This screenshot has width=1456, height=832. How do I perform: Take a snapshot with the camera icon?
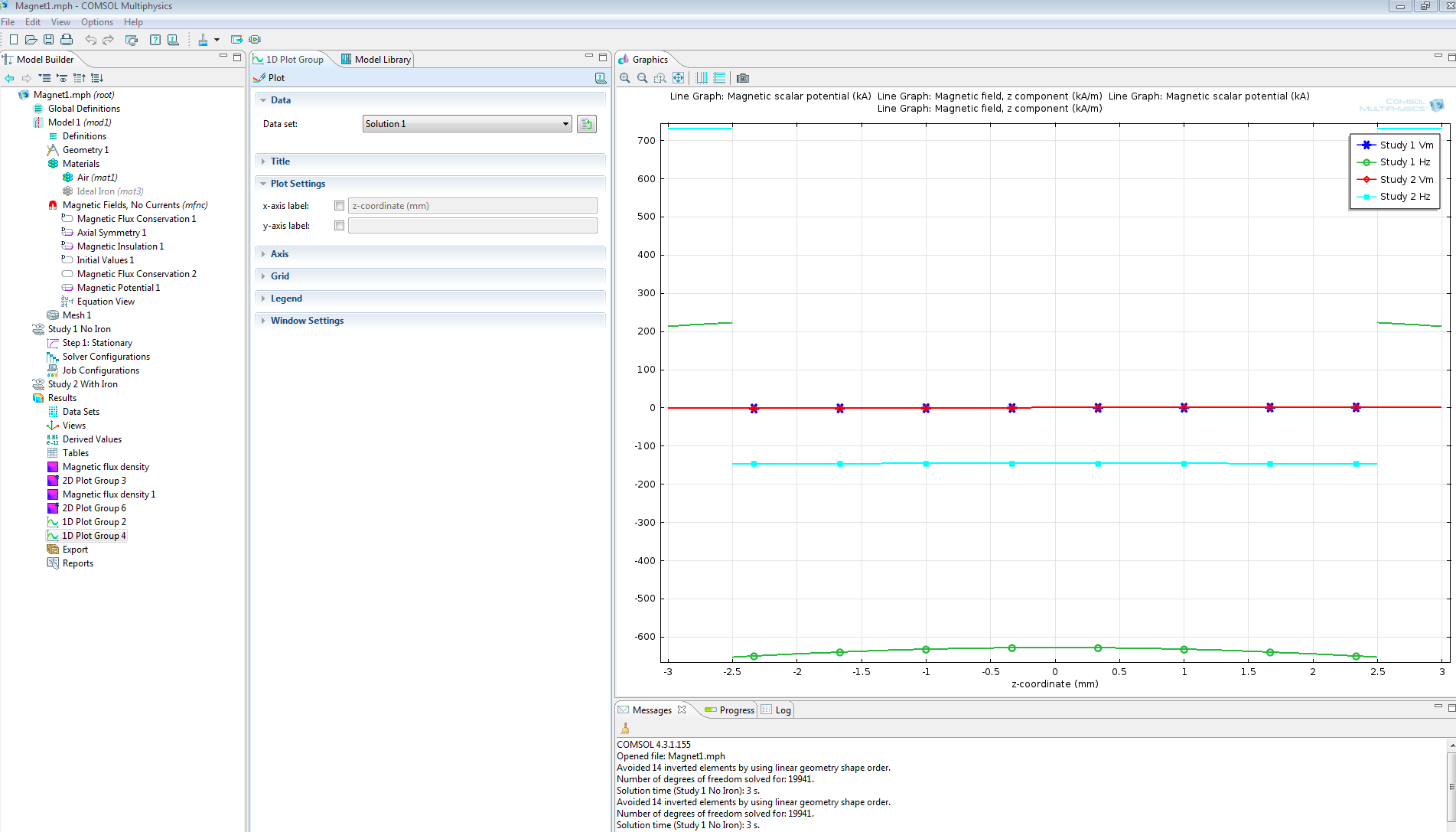742,78
